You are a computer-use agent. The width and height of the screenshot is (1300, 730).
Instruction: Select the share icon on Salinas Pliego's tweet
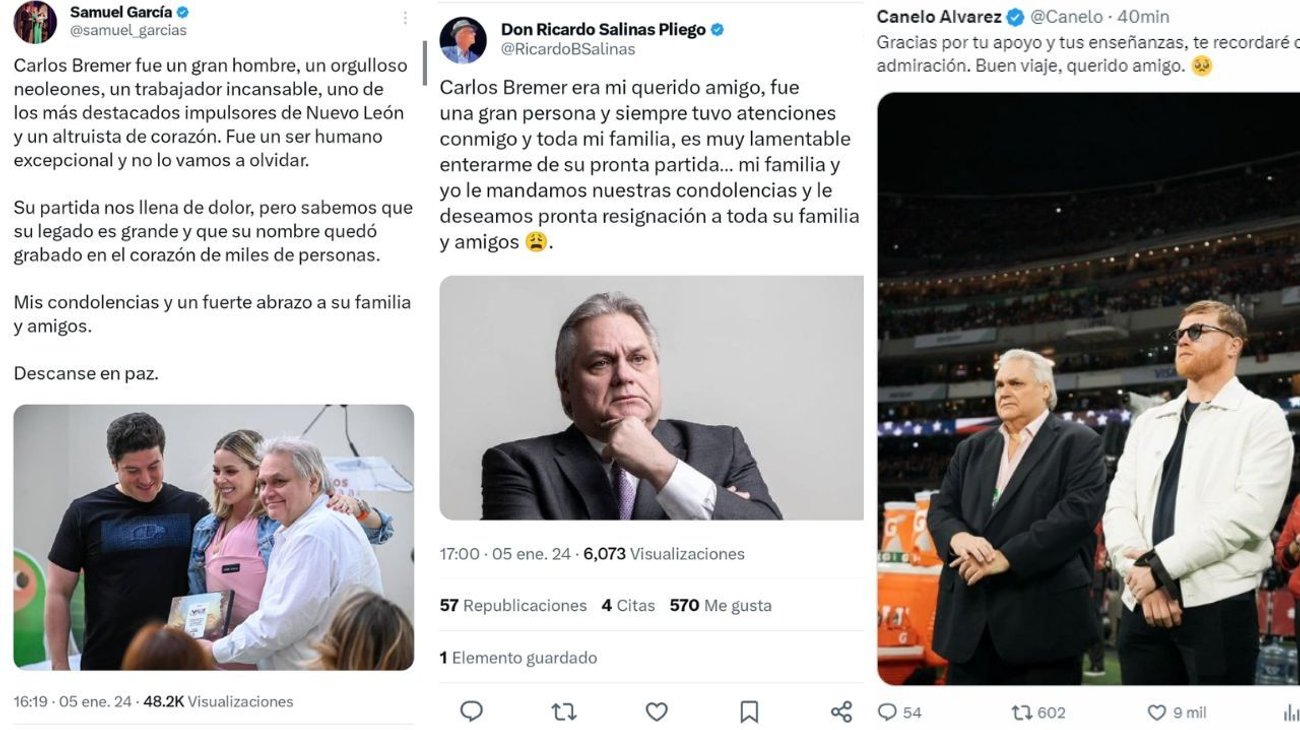(x=843, y=711)
